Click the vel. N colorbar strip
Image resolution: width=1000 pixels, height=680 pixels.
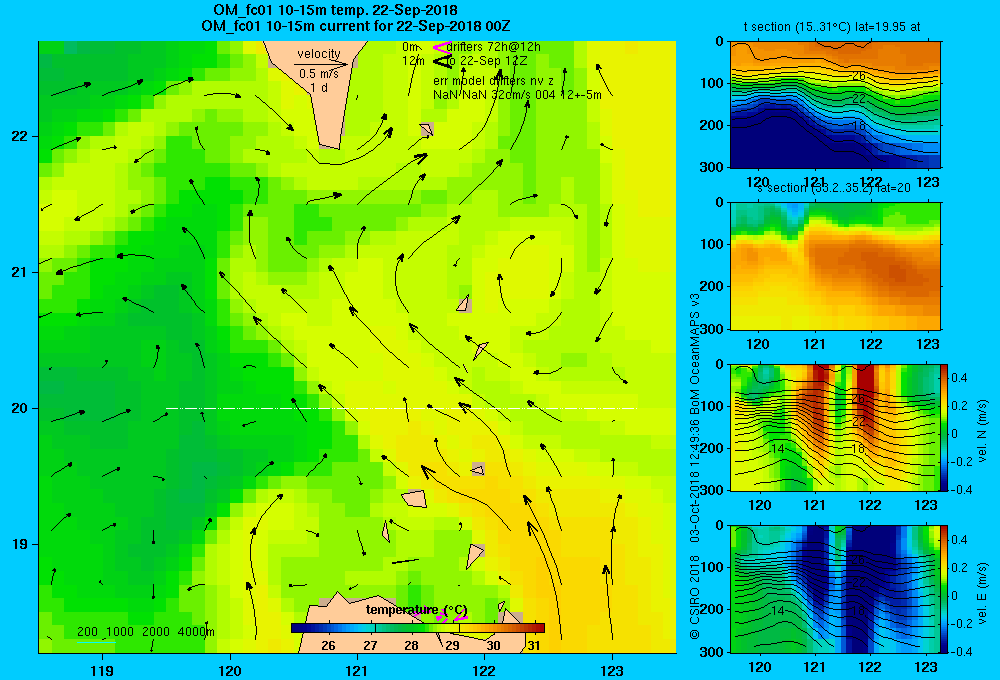click(945, 427)
